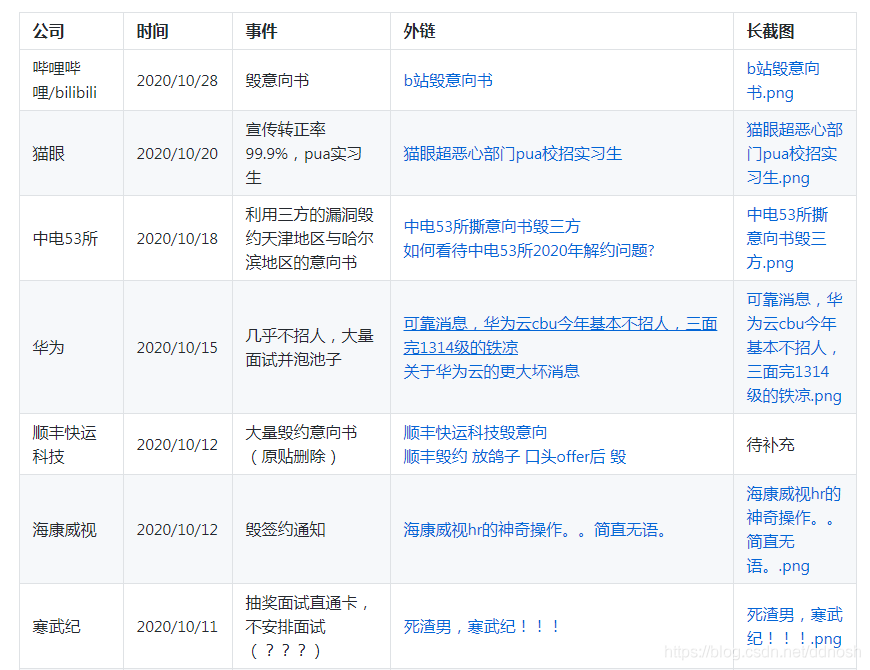Open the 华为云cbu今年基本不招人 .png screenshot link
This screenshot has height=670, width=870.
tap(794, 347)
